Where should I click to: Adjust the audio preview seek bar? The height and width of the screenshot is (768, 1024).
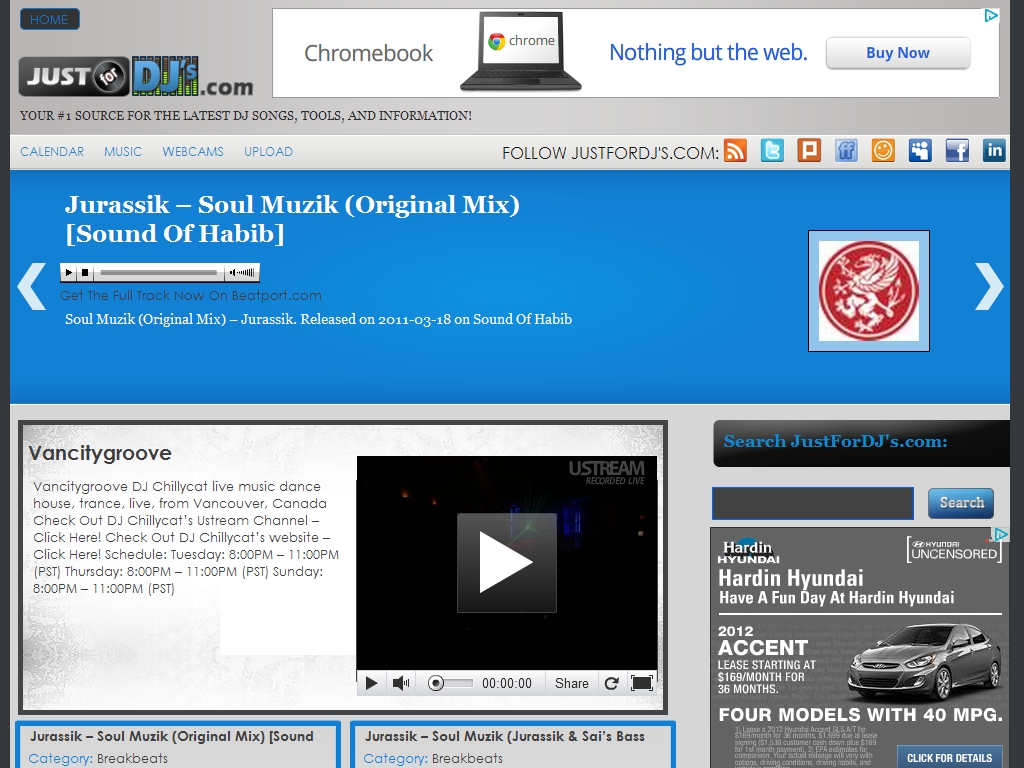159,272
